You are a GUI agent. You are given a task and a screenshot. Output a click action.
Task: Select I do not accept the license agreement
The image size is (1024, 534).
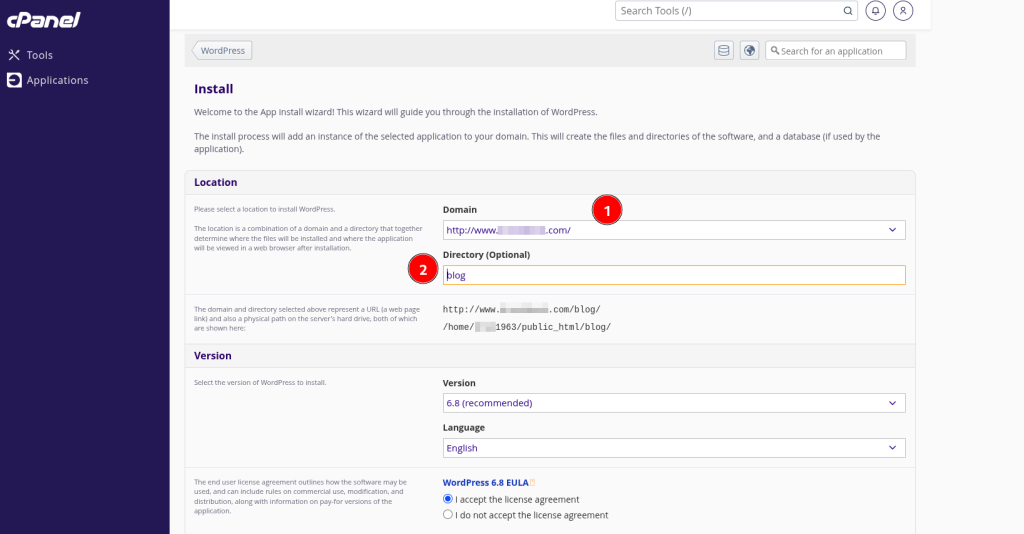pyautogui.click(x=447, y=514)
